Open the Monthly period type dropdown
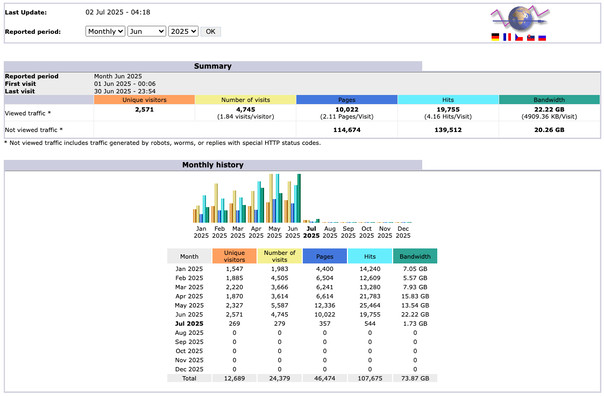This screenshot has height=396, width=604. (105, 32)
